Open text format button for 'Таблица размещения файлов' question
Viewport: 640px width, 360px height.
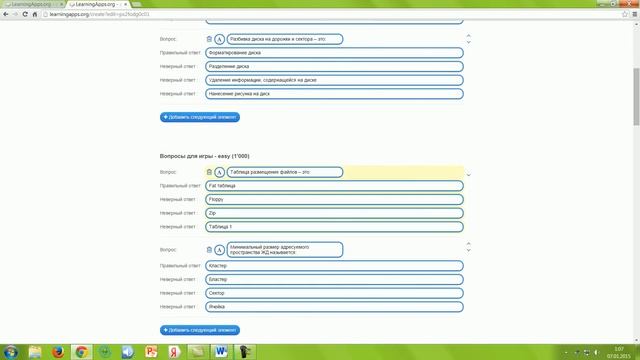(x=219, y=172)
